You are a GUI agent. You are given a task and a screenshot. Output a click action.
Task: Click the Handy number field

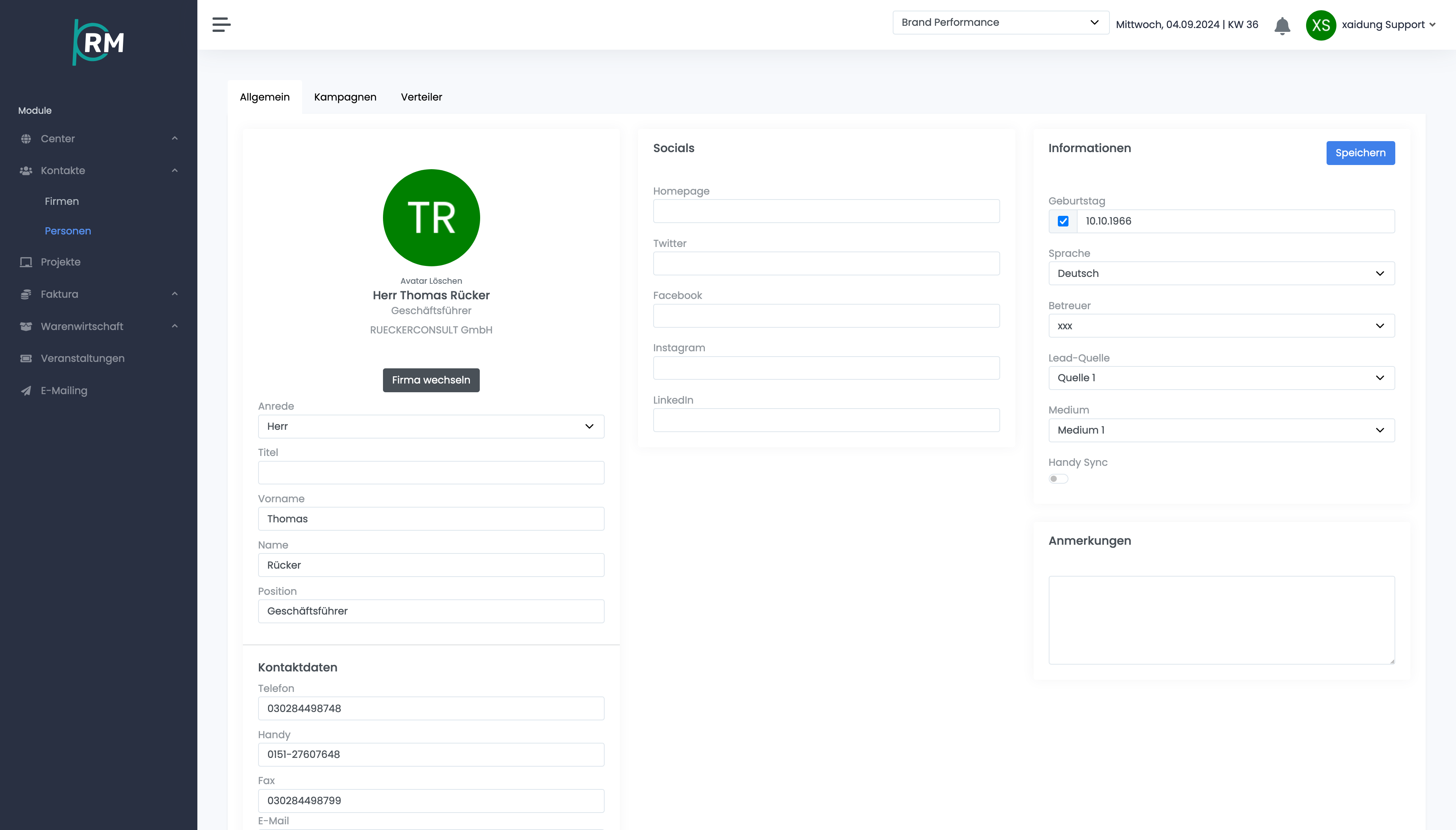click(x=431, y=755)
